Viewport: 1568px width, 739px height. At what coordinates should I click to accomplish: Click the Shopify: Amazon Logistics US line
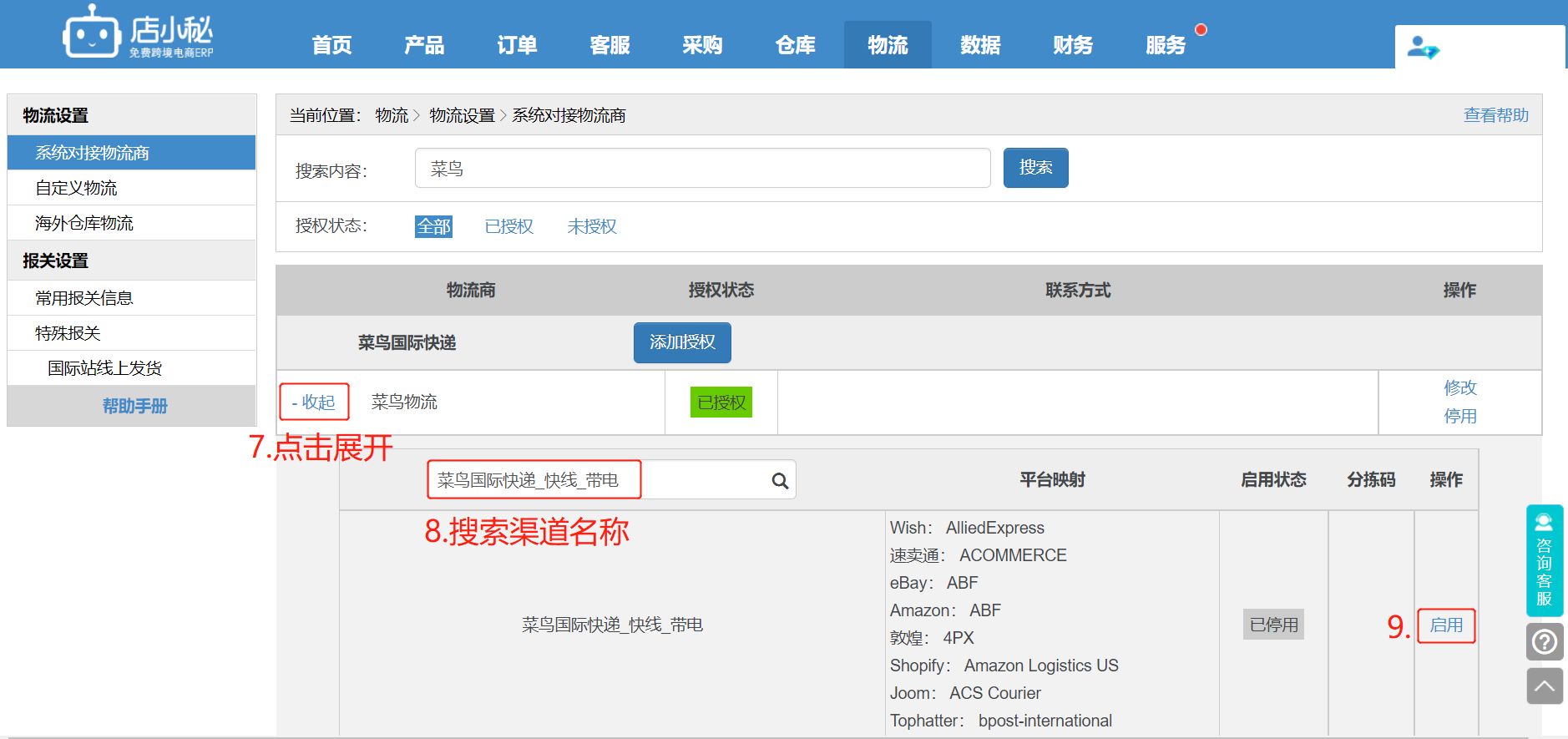[x=1004, y=666]
